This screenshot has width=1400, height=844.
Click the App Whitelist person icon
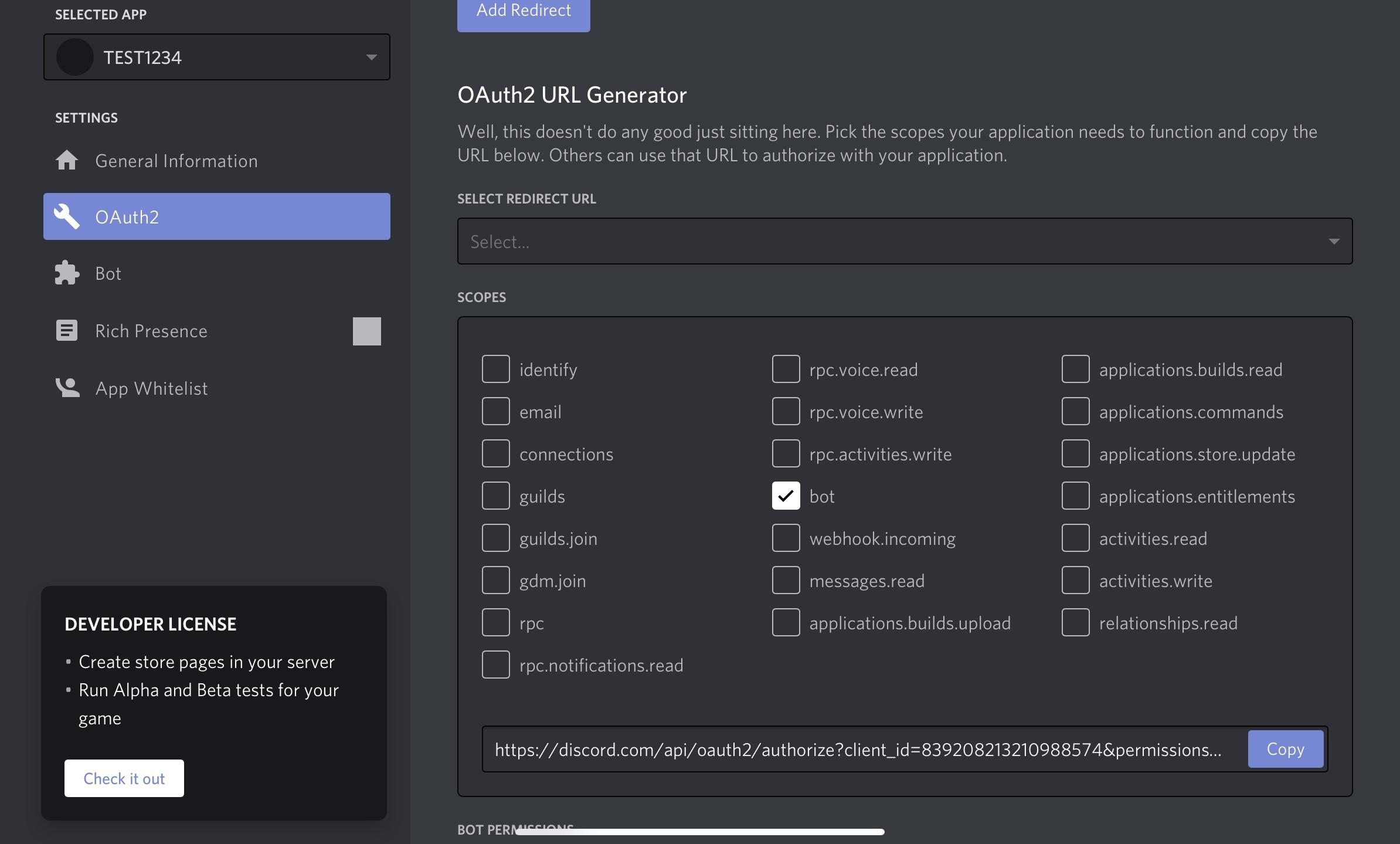click(67, 387)
